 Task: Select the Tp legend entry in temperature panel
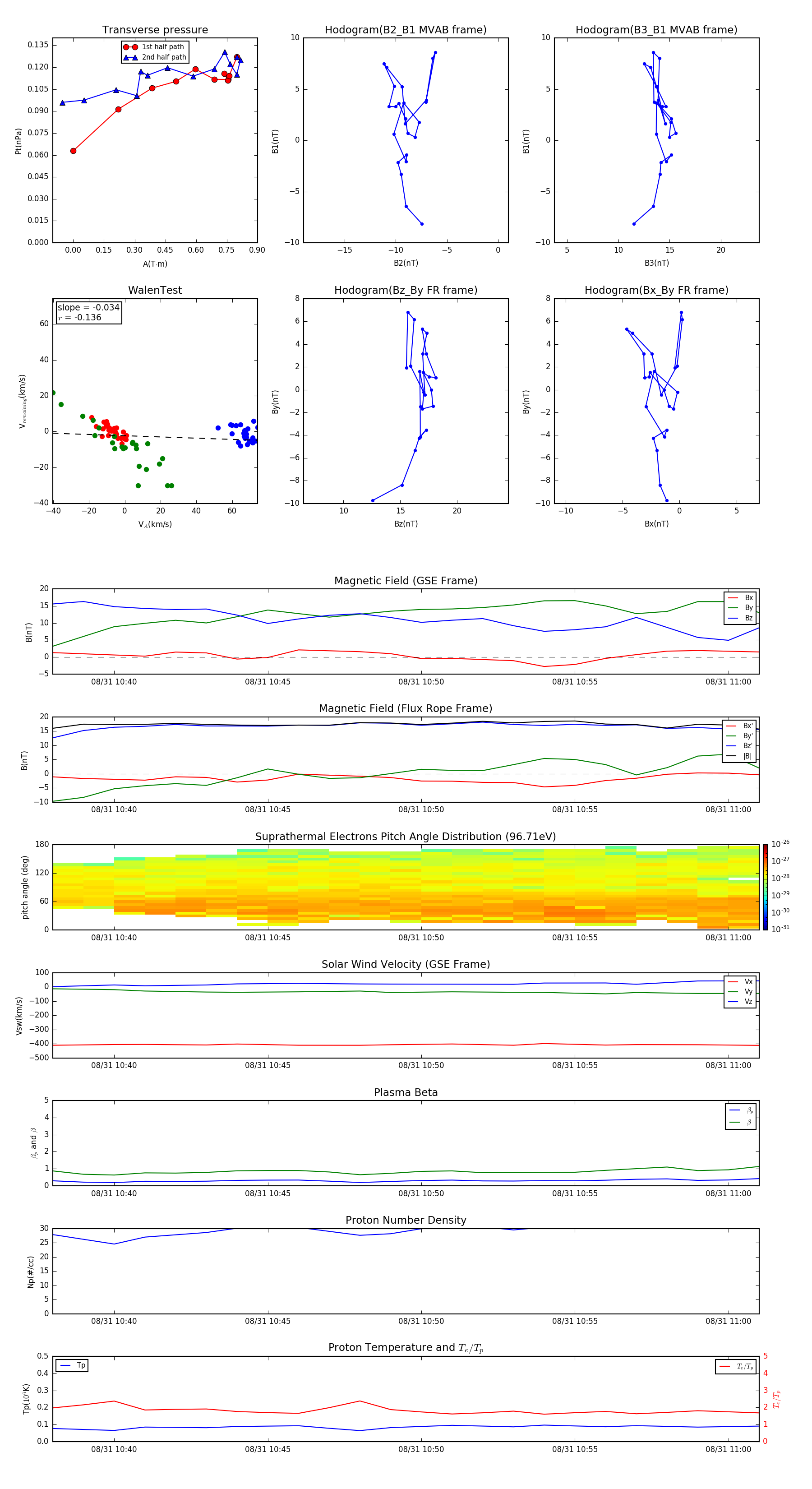tap(73, 1365)
